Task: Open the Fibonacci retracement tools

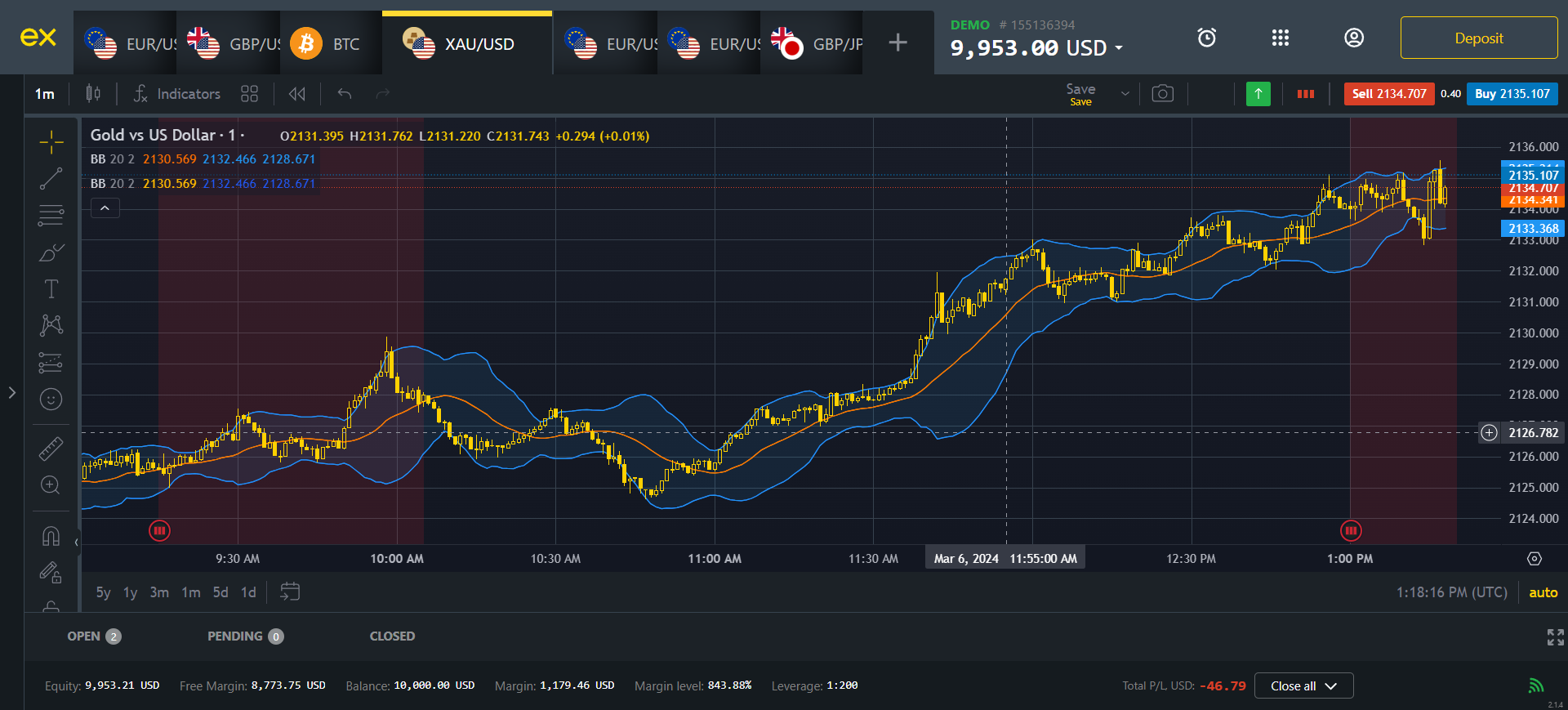Action: coord(51,216)
